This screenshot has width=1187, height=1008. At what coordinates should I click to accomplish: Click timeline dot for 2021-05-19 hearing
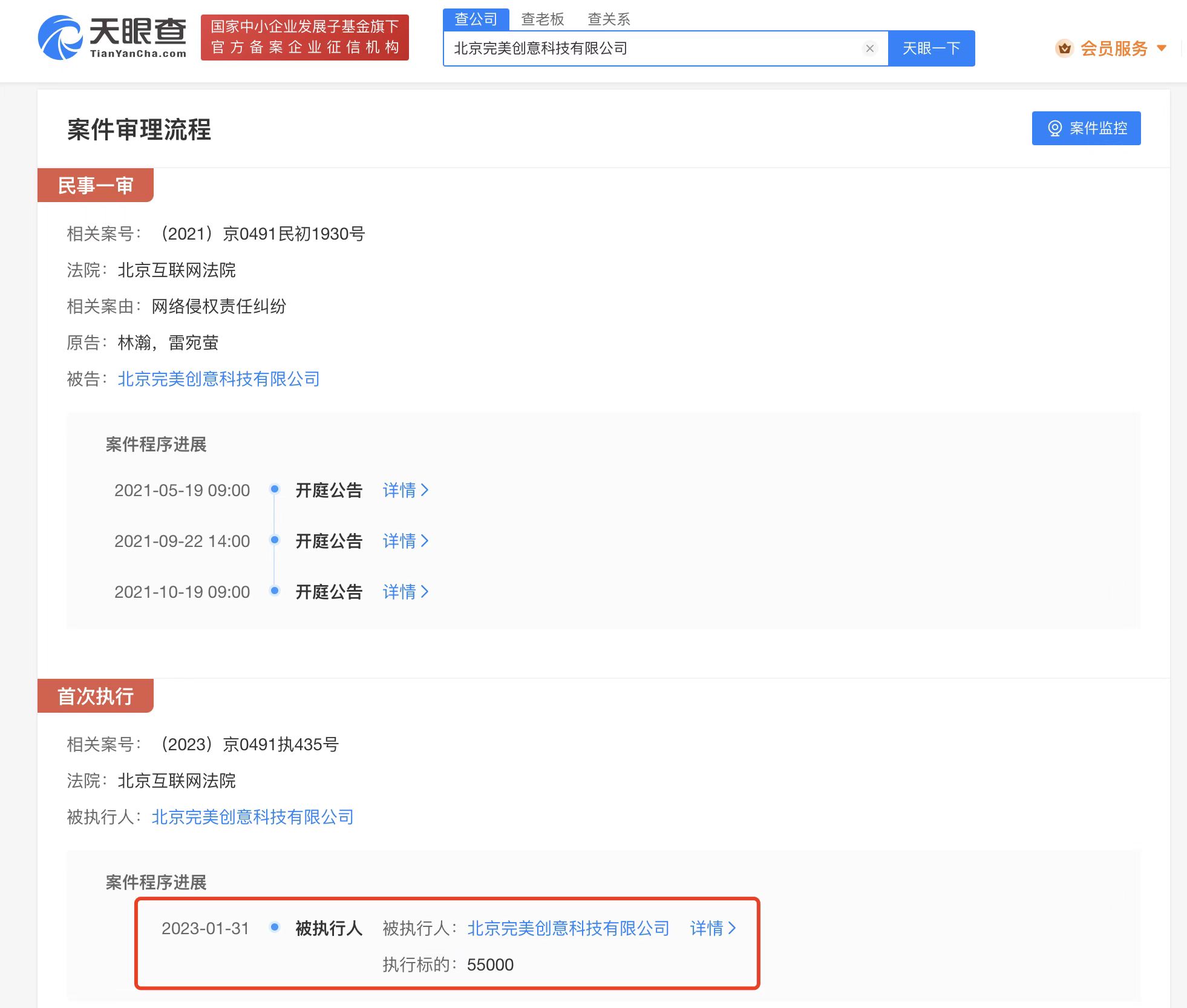click(275, 489)
